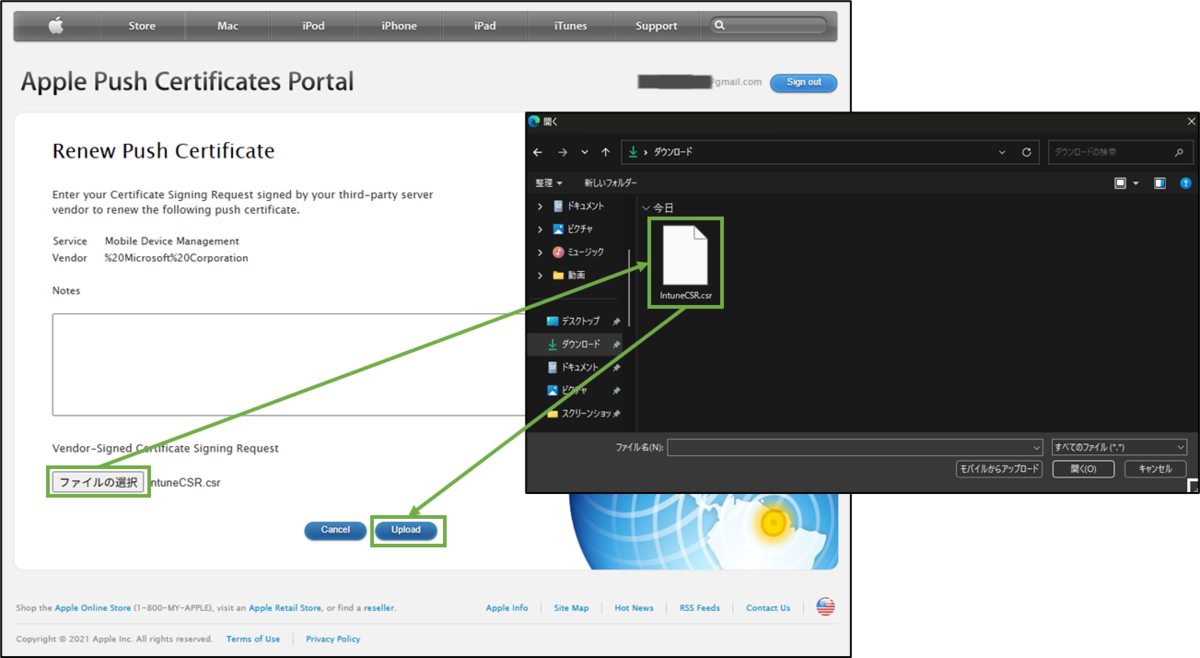The image size is (1200, 658).
Task: Expand the ピクチャ tree node chevron
Action: (x=541, y=229)
